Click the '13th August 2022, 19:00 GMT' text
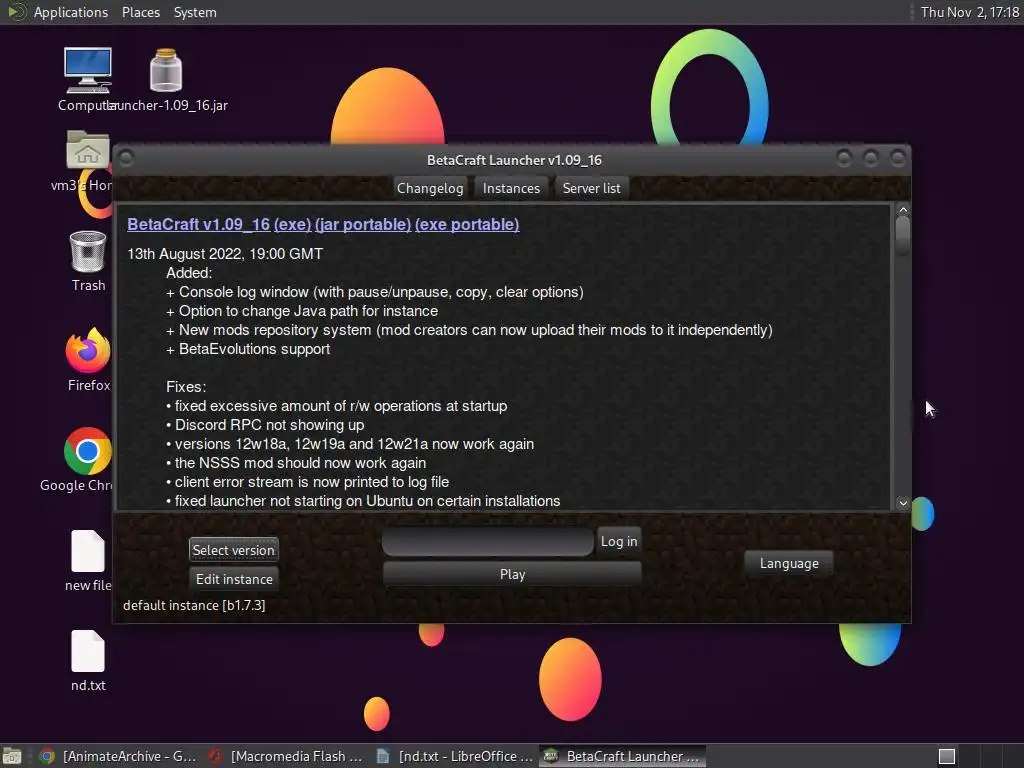This screenshot has width=1024, height=768. click(x=225, y=254)
